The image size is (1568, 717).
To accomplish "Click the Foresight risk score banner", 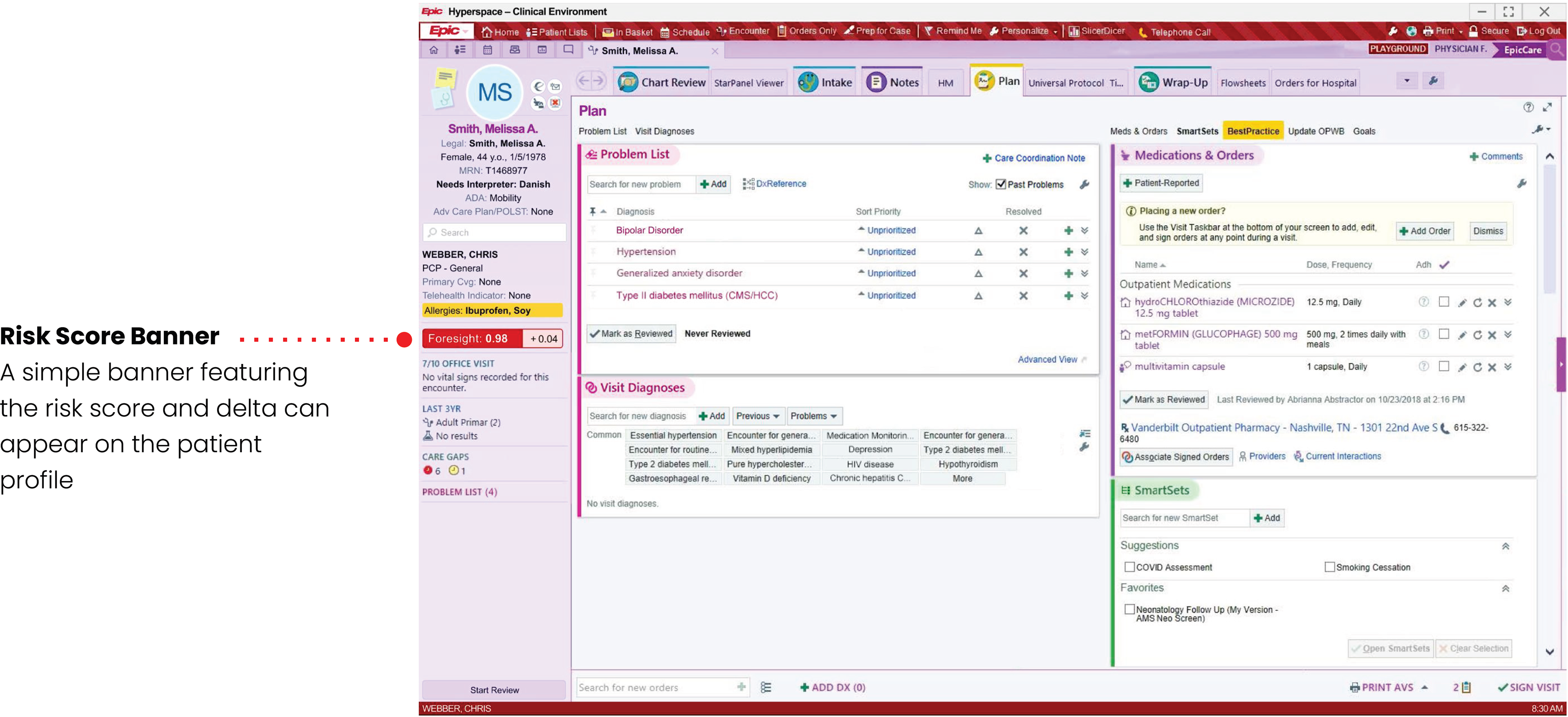I will pos(492,339).
